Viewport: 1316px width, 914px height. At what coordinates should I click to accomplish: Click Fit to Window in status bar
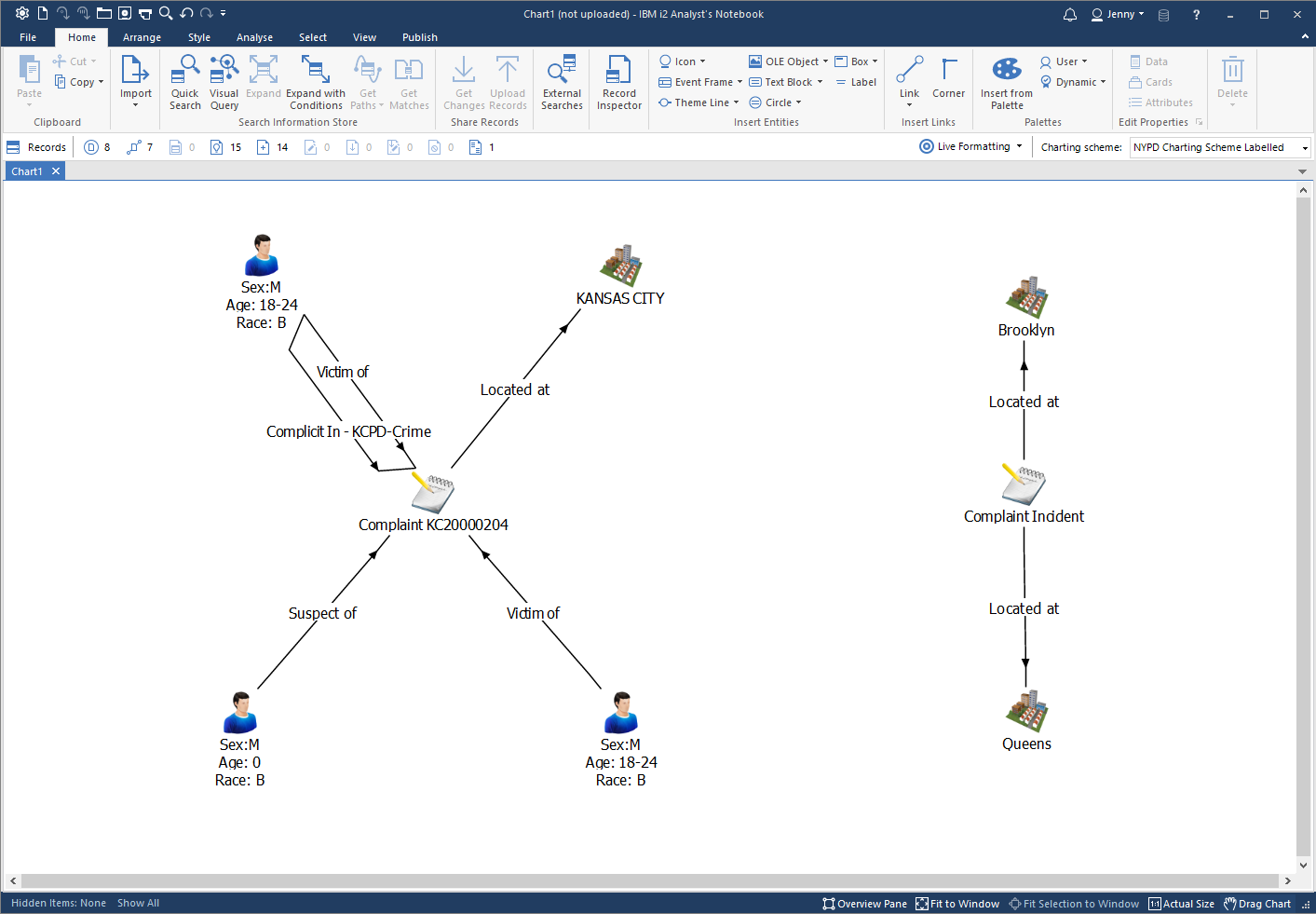point(957,904)
